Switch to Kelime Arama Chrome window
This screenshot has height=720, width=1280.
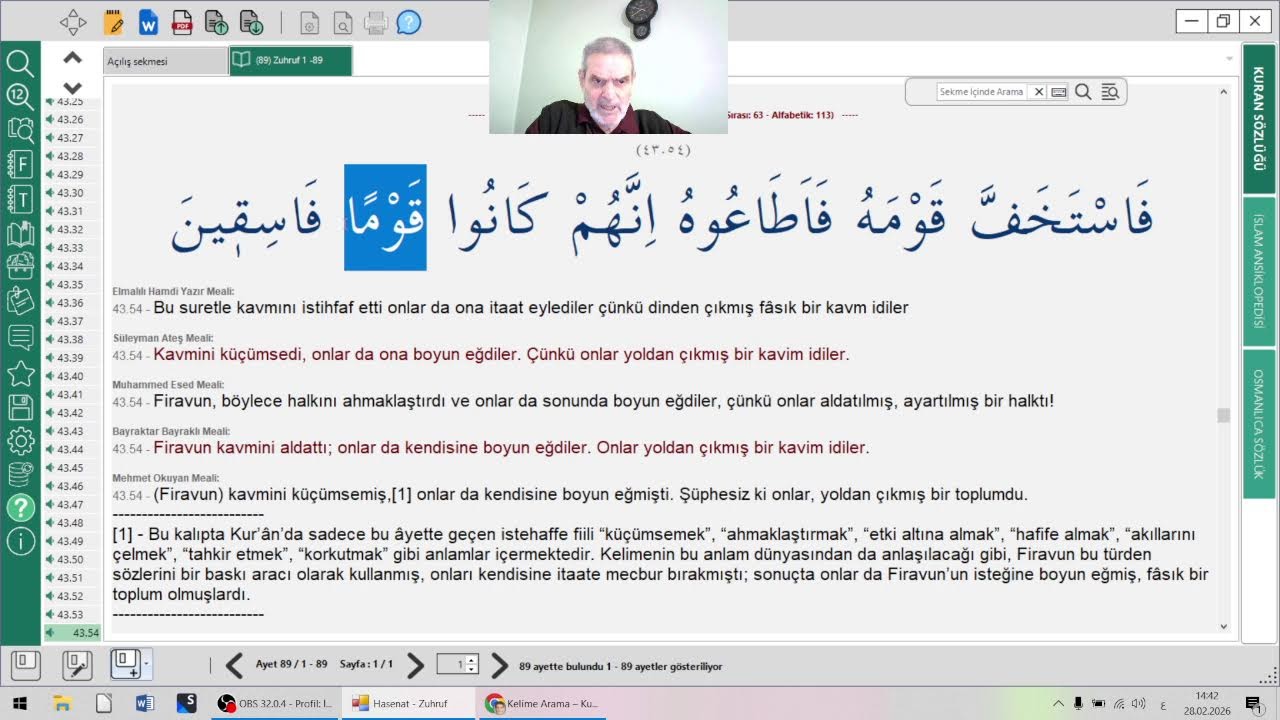(541, 704)
